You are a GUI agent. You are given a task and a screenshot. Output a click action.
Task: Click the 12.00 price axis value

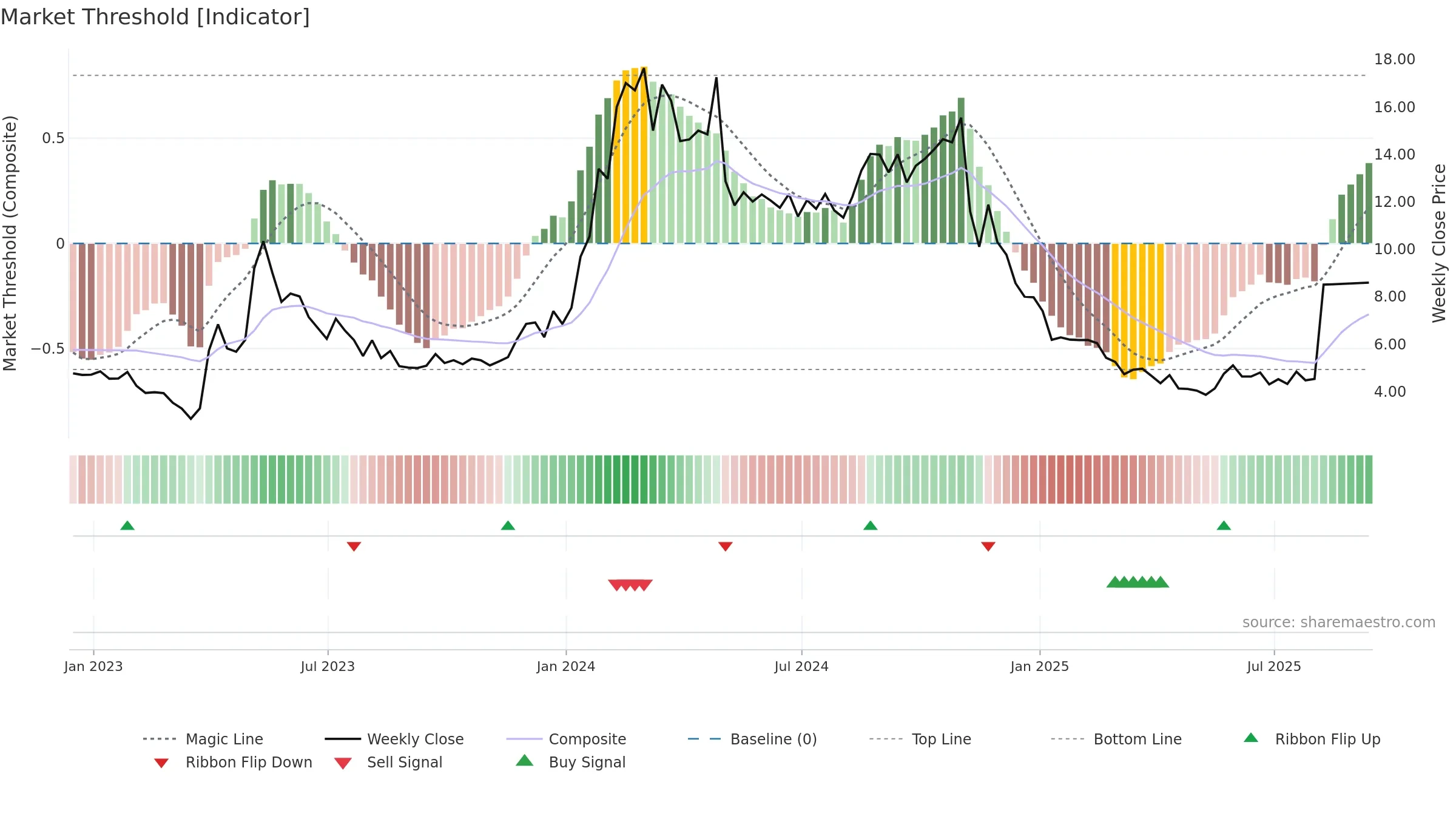tap(1395, 202)
